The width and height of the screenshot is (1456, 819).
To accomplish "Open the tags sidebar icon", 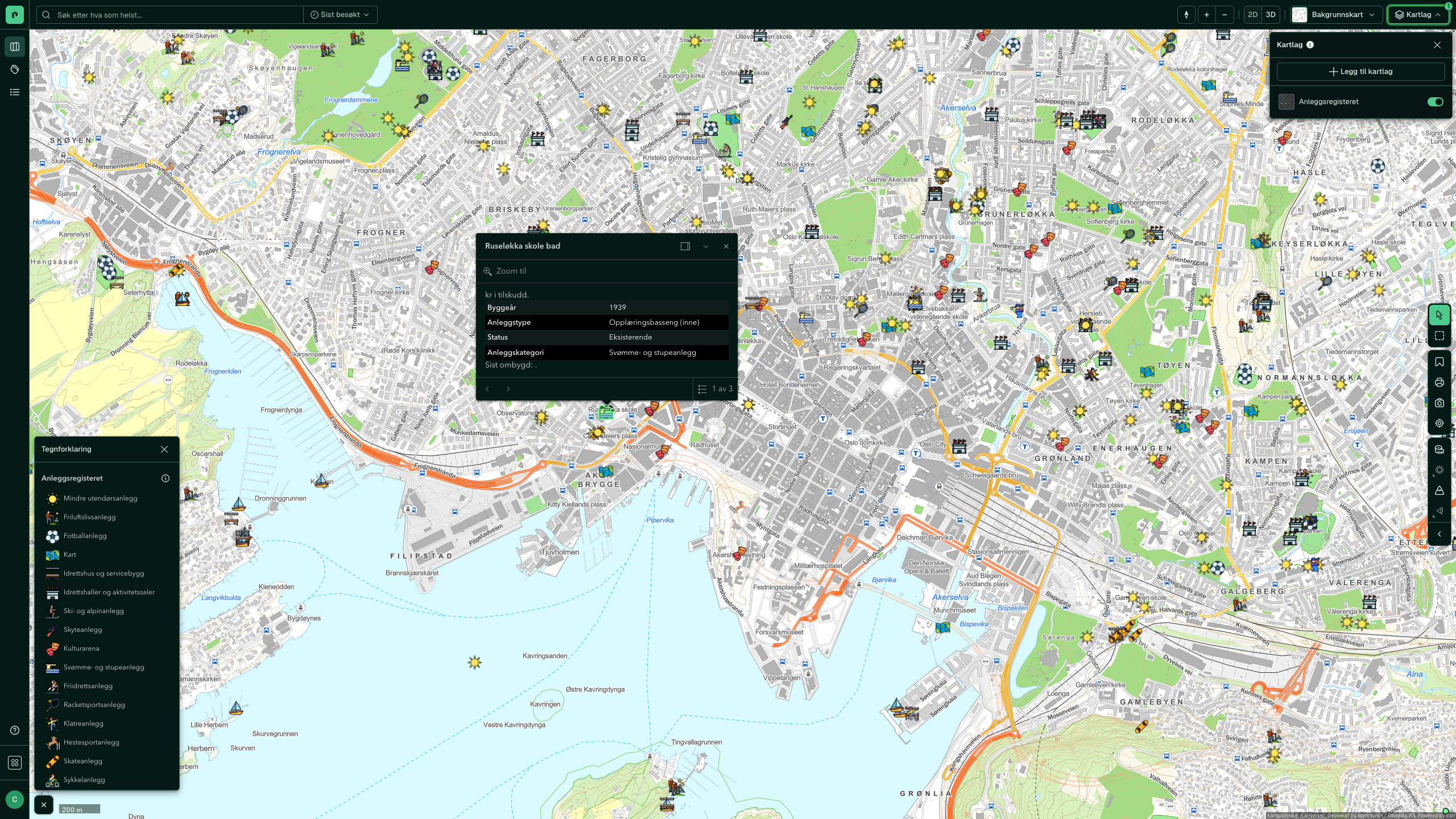I will (x=15, y=69).
